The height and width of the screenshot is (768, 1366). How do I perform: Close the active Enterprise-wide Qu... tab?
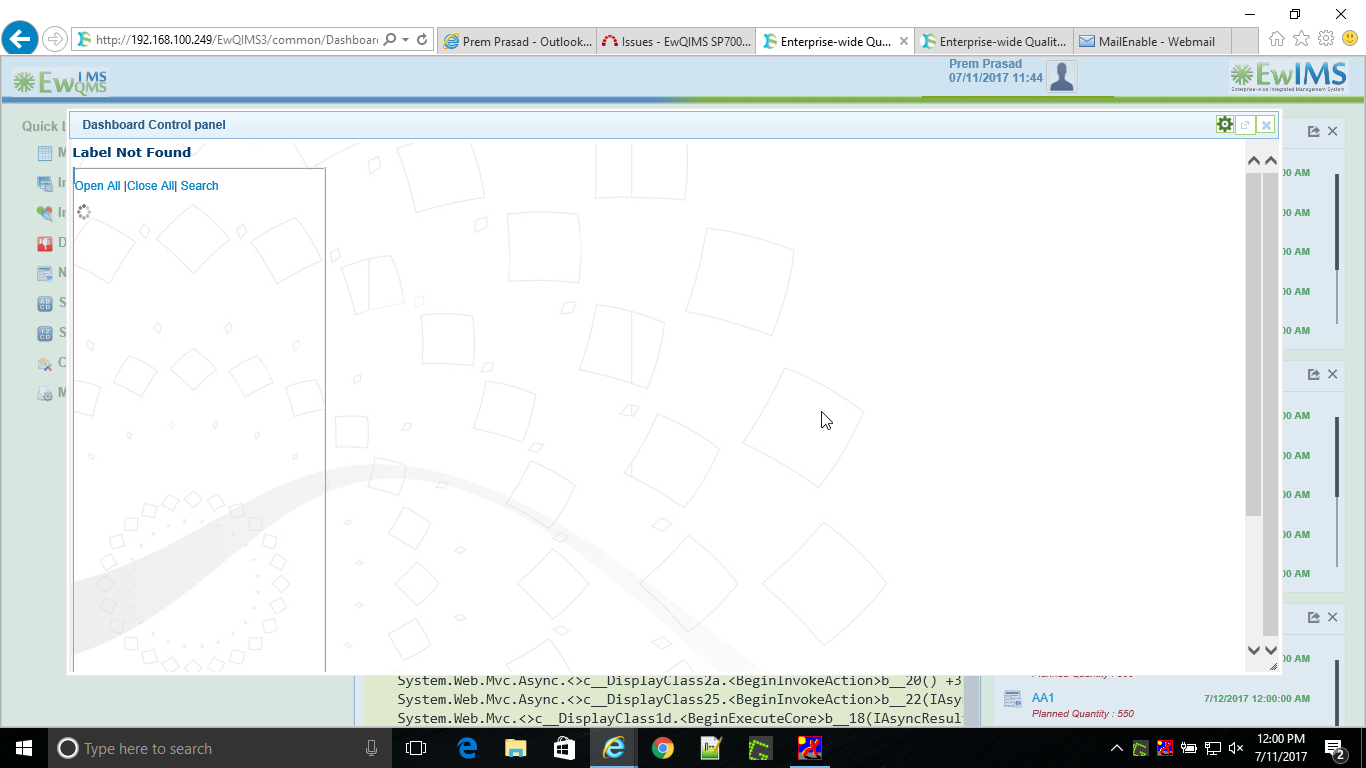[904, 41]
